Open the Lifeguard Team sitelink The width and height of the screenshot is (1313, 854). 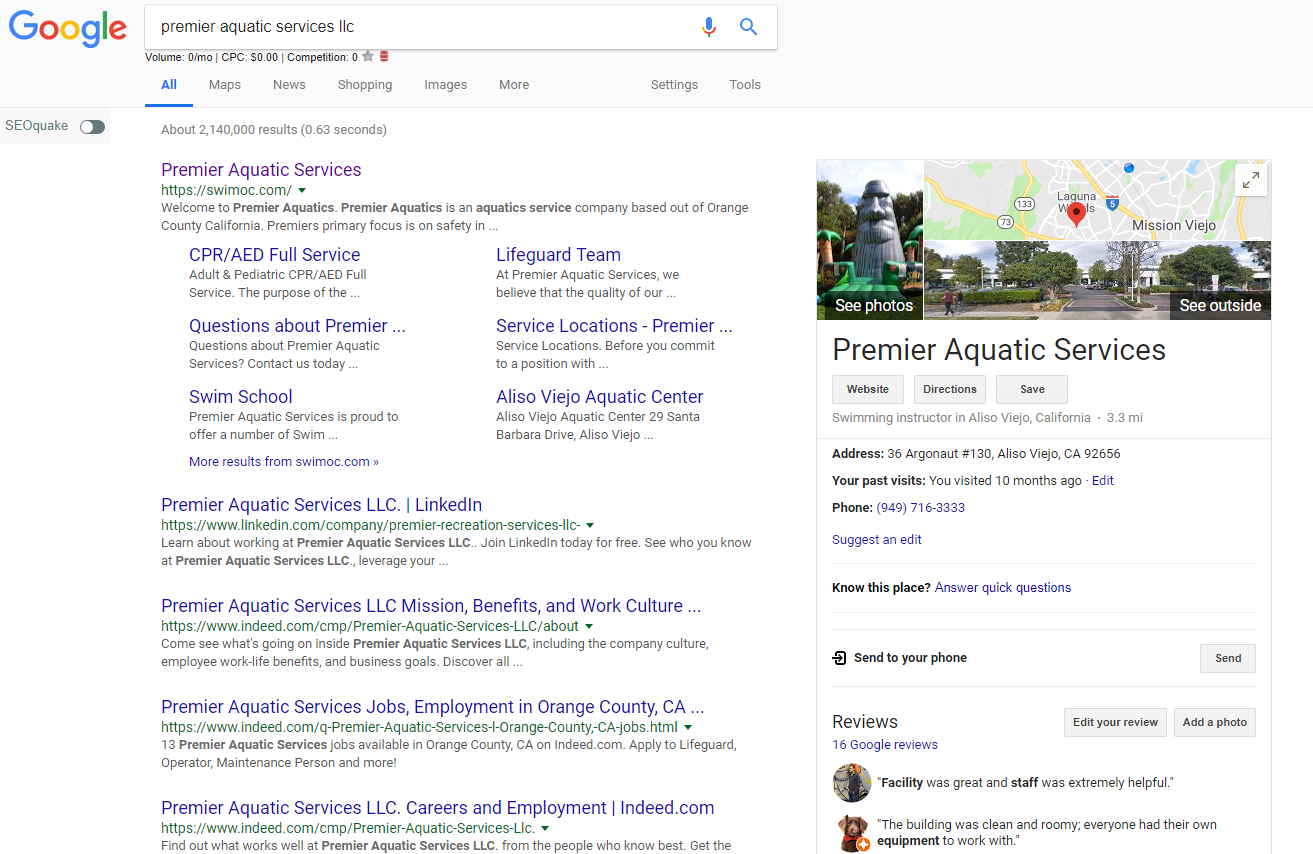[558, 255]
